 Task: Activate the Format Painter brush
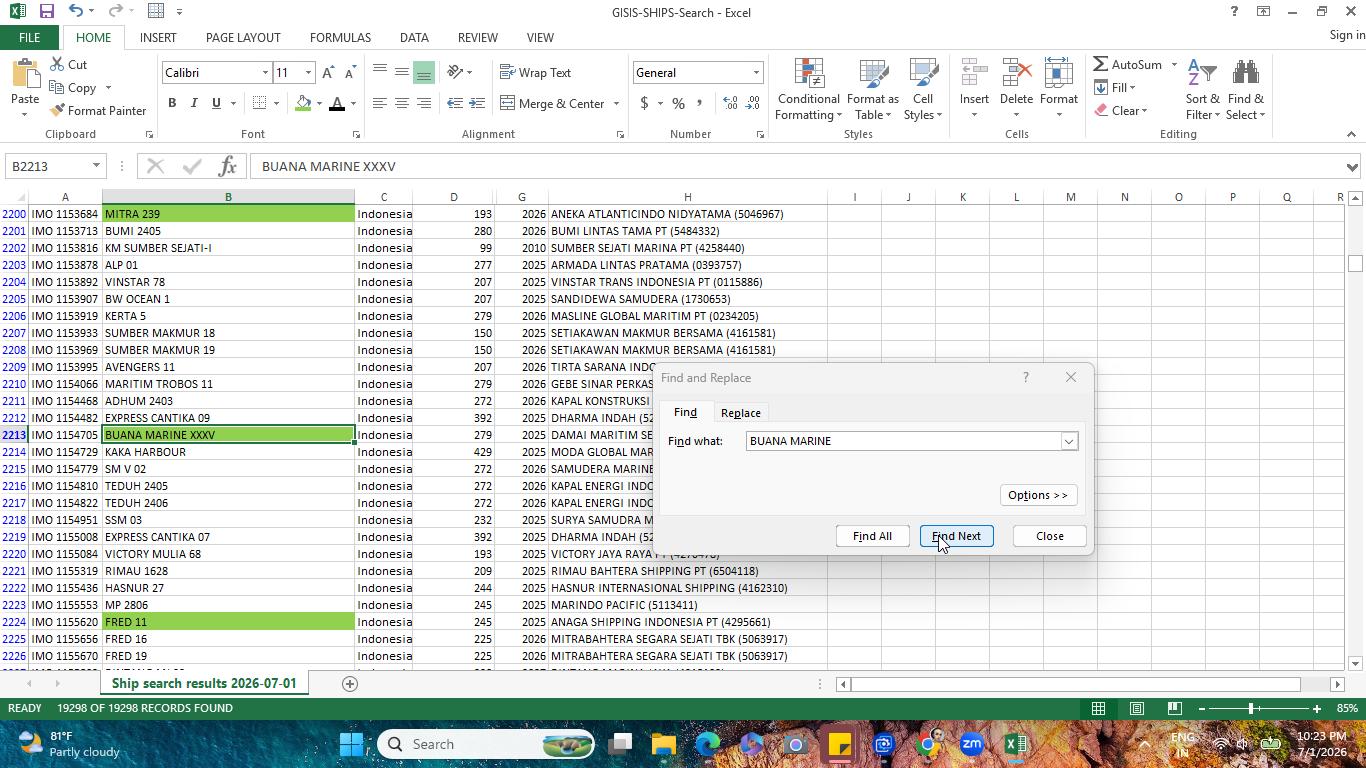[98, 111]
